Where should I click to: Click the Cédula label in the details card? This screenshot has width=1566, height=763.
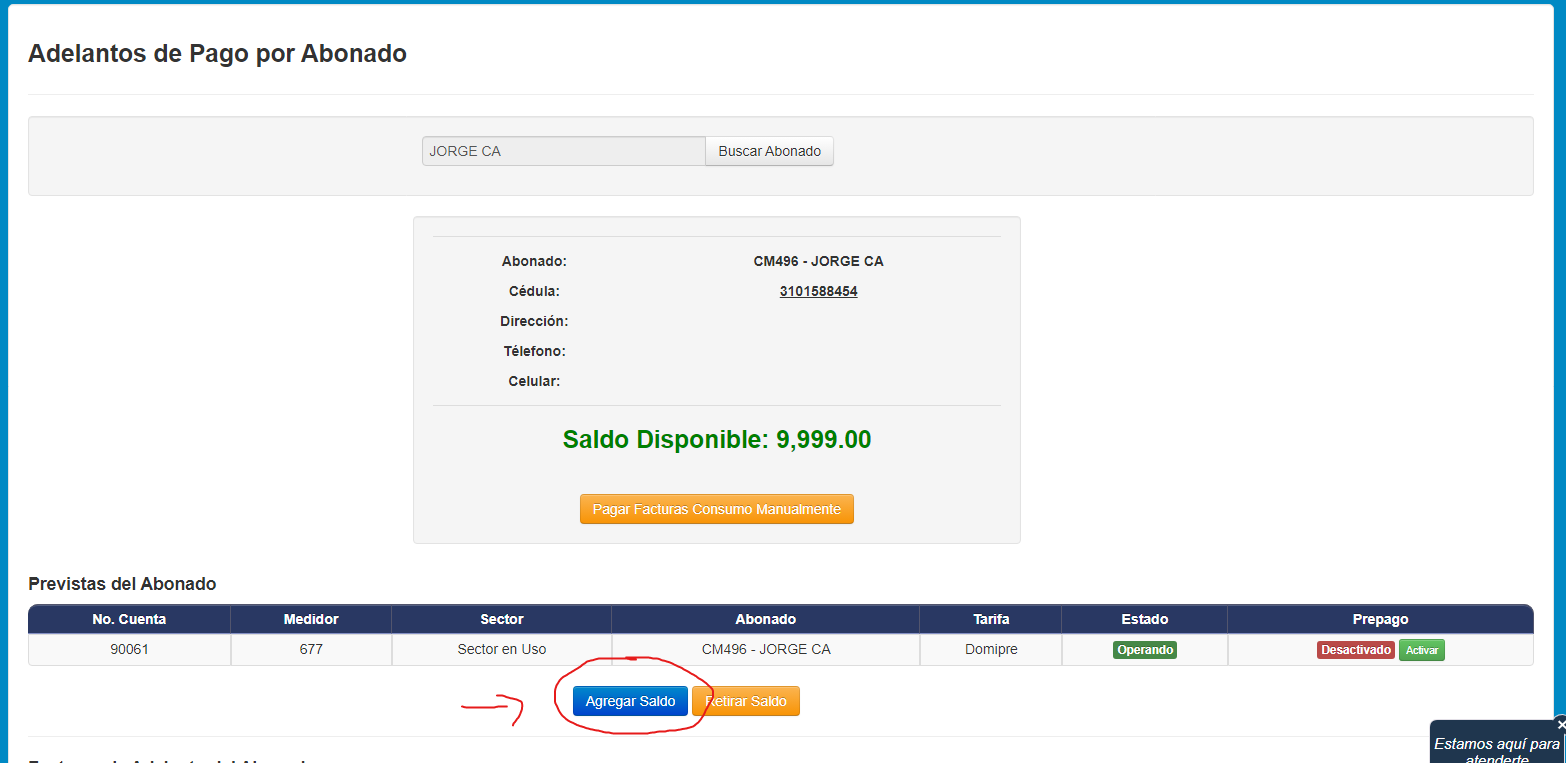tap(534, 292)
